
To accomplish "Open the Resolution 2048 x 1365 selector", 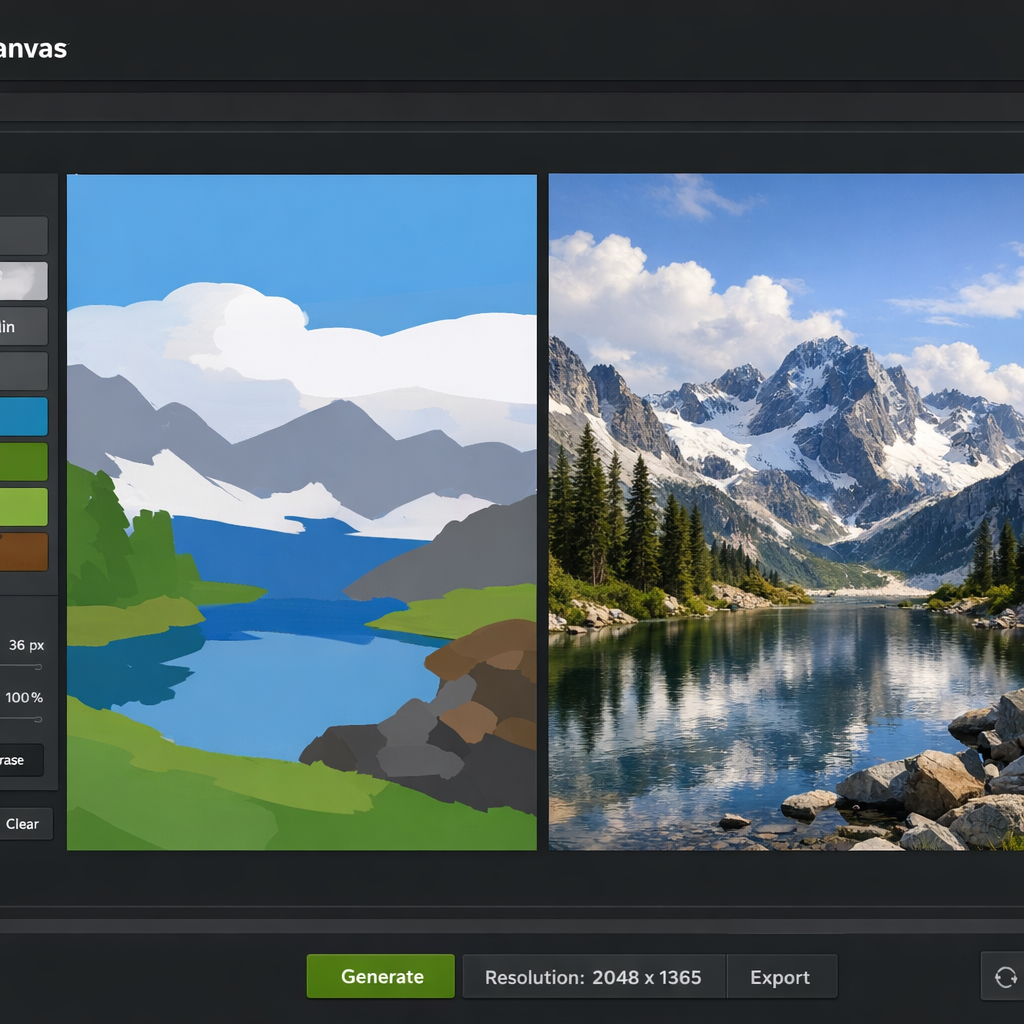I will point(594,977).
